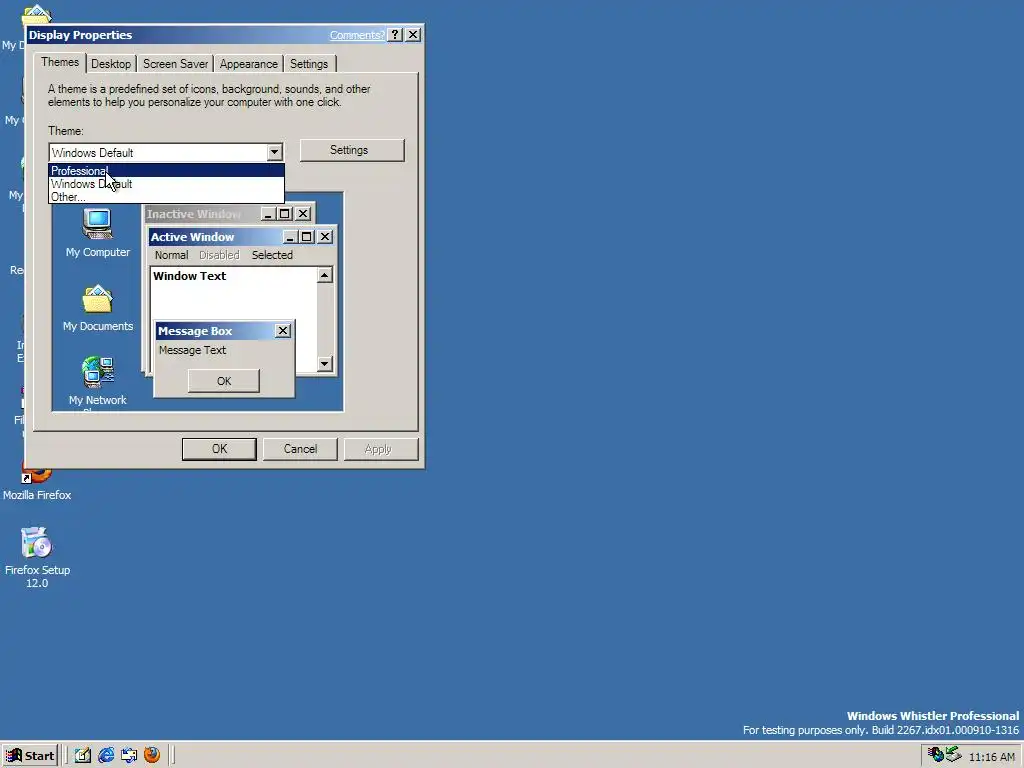1024x768 pixels.
Task: Switch to the Themes tab
Action: (x=60, y=62)
